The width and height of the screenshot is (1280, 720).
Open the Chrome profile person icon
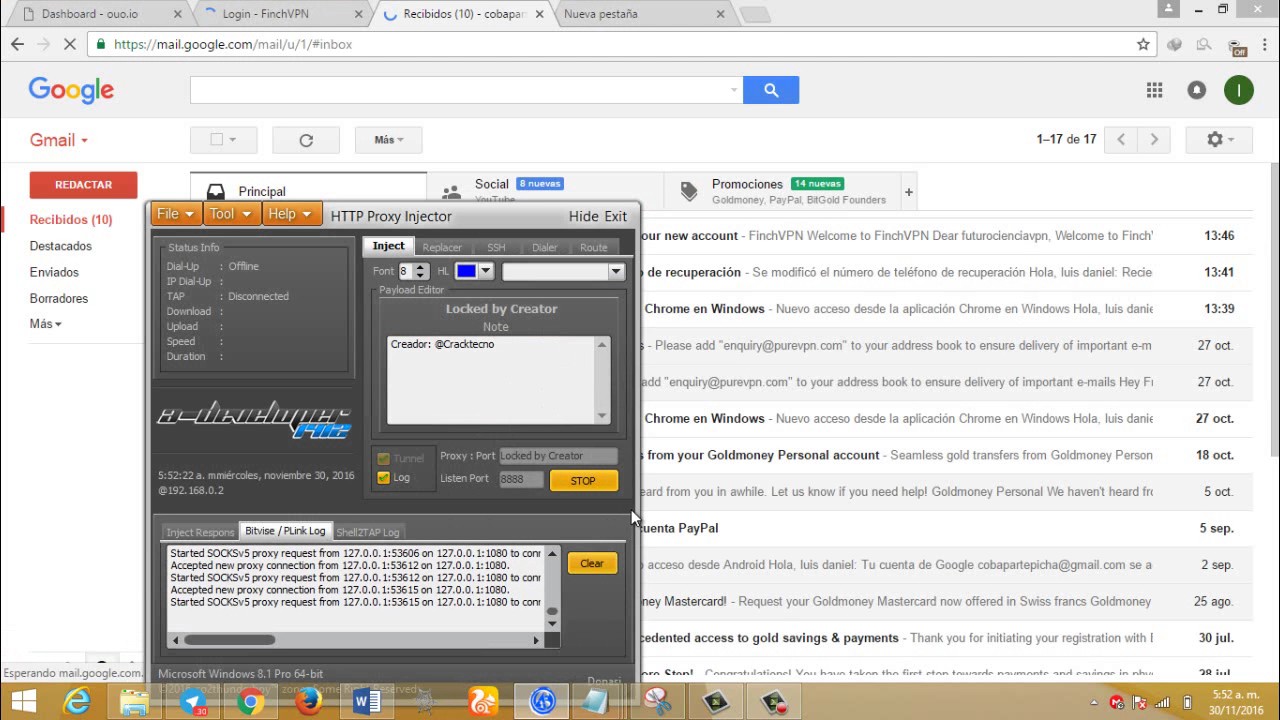(x=1168, y=8)
